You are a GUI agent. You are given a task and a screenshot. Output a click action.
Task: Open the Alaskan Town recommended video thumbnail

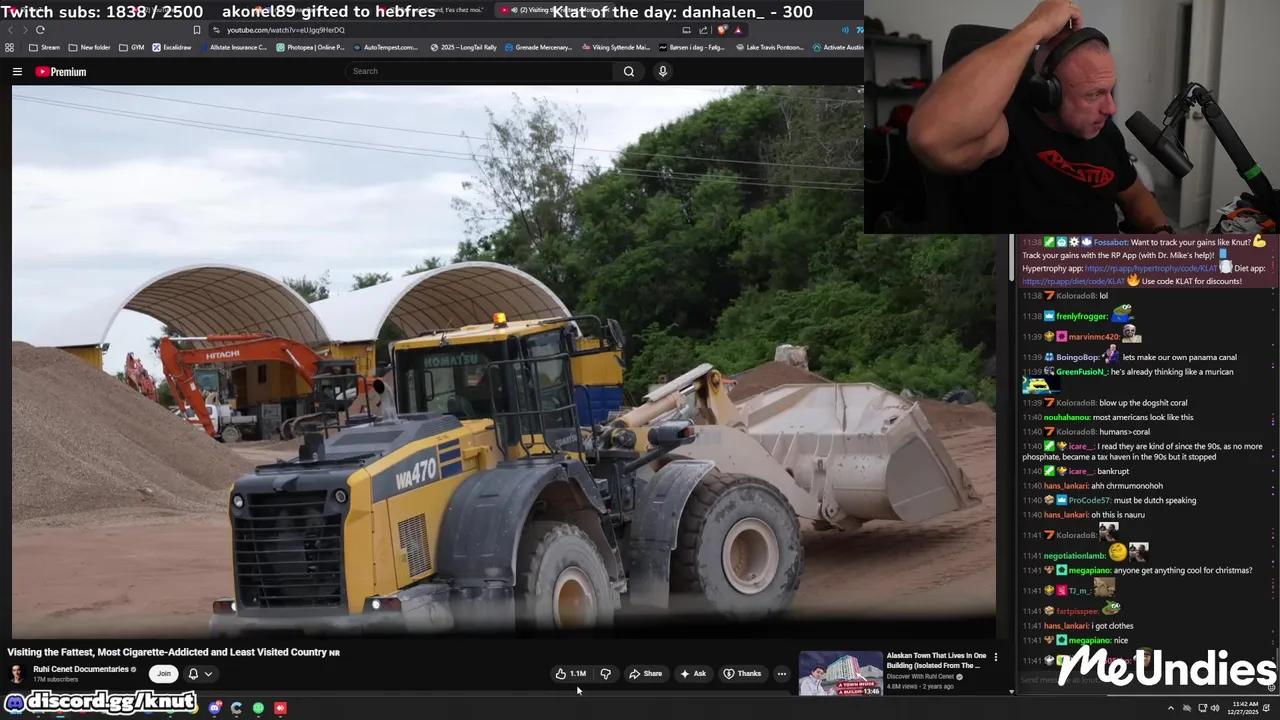[x=840, y=673]
